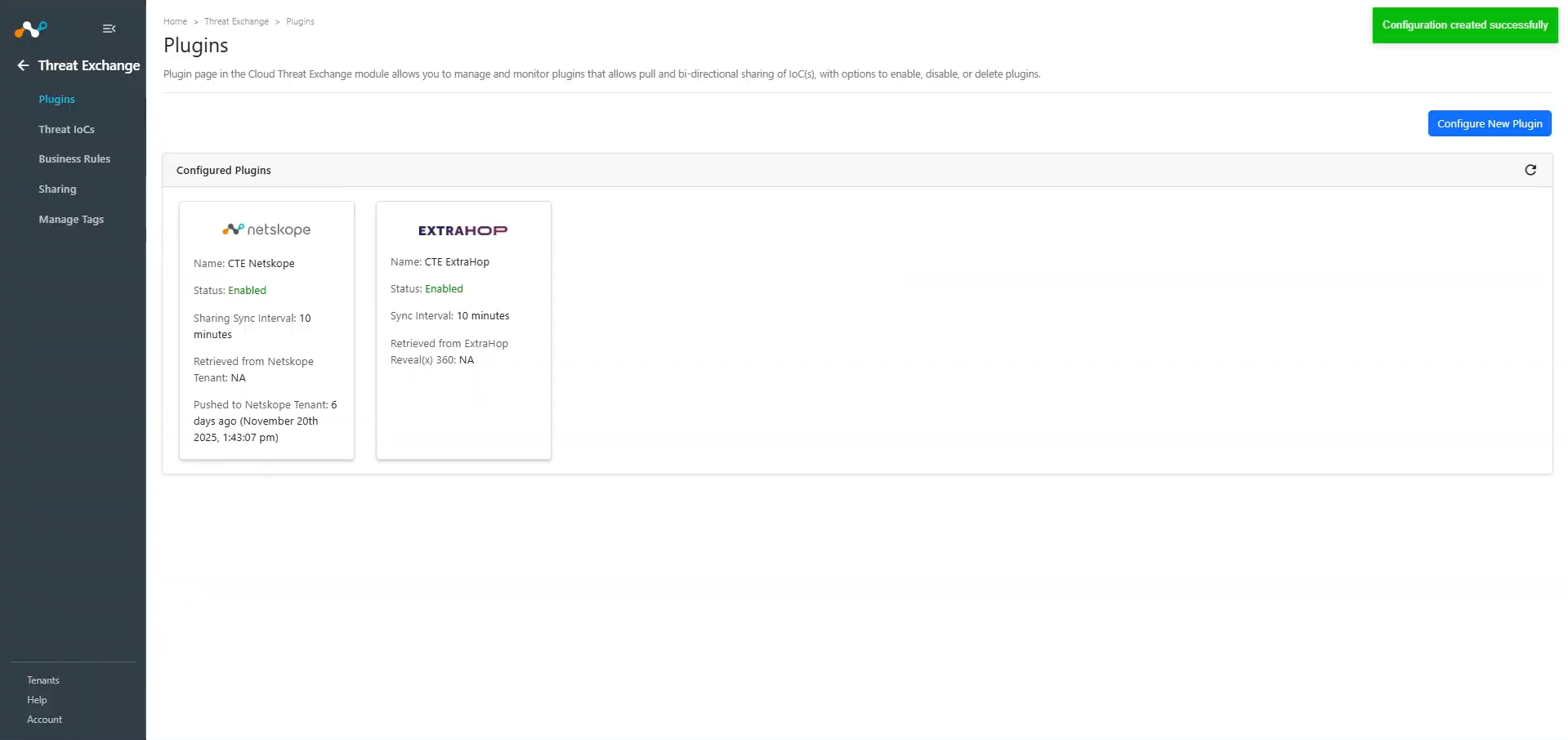Click the Configure New Plugin button
The height and width of the screenshot is (740, 1568).
1490,123
